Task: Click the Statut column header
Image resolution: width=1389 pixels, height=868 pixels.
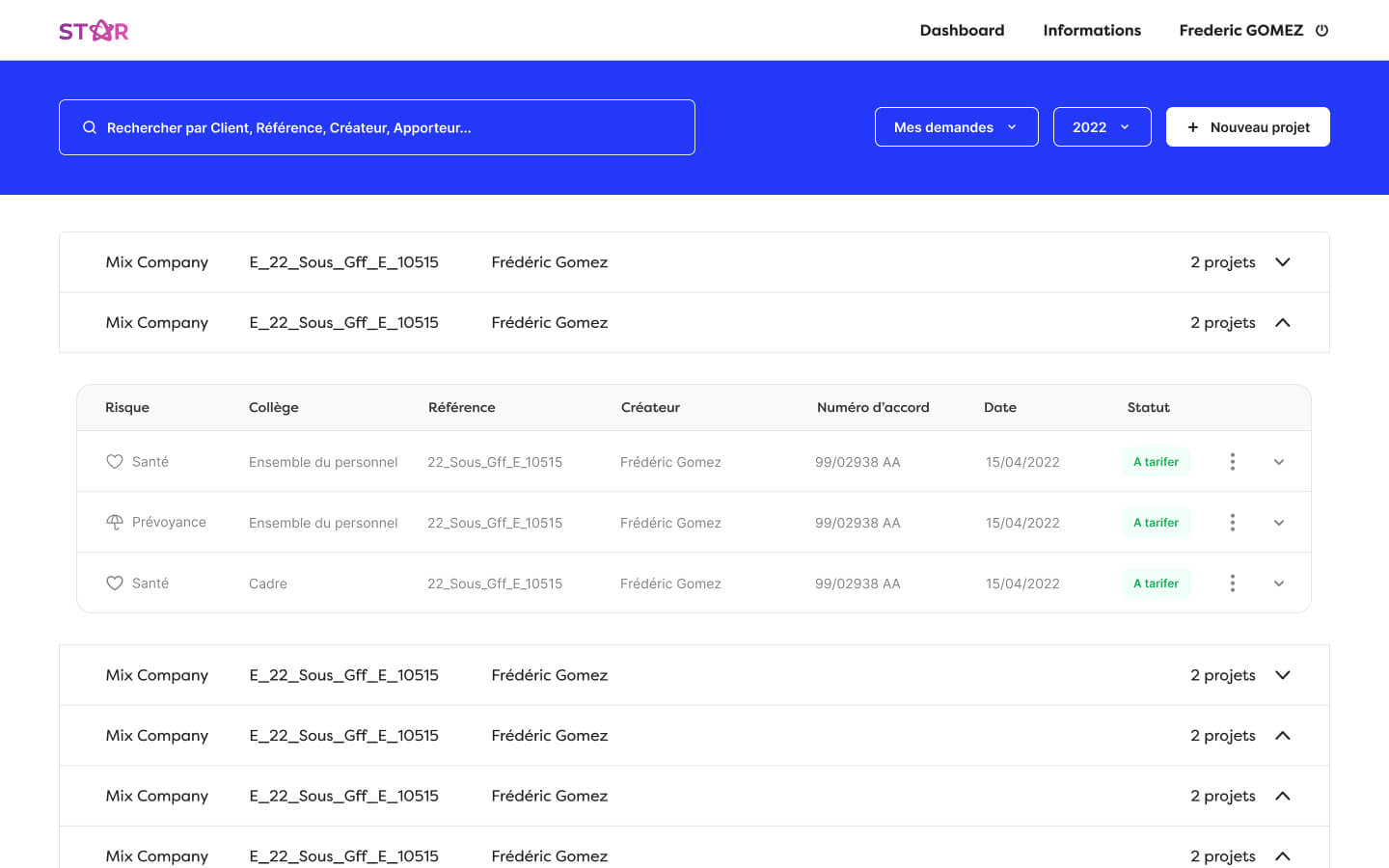Action: pyautogui.click(x=1149, y=408)
